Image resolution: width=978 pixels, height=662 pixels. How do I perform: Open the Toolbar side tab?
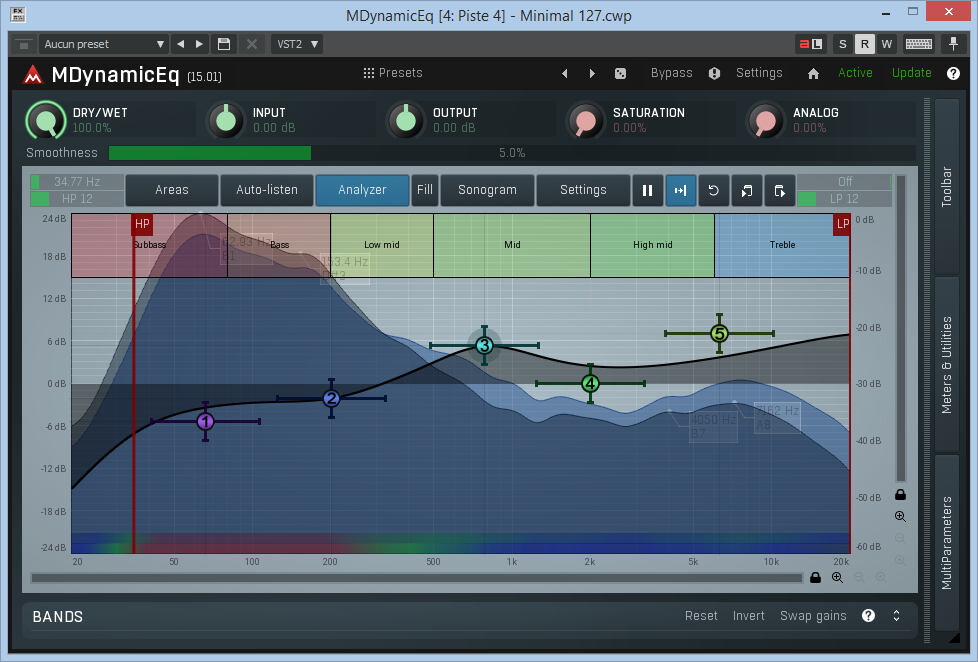[946, 186]
